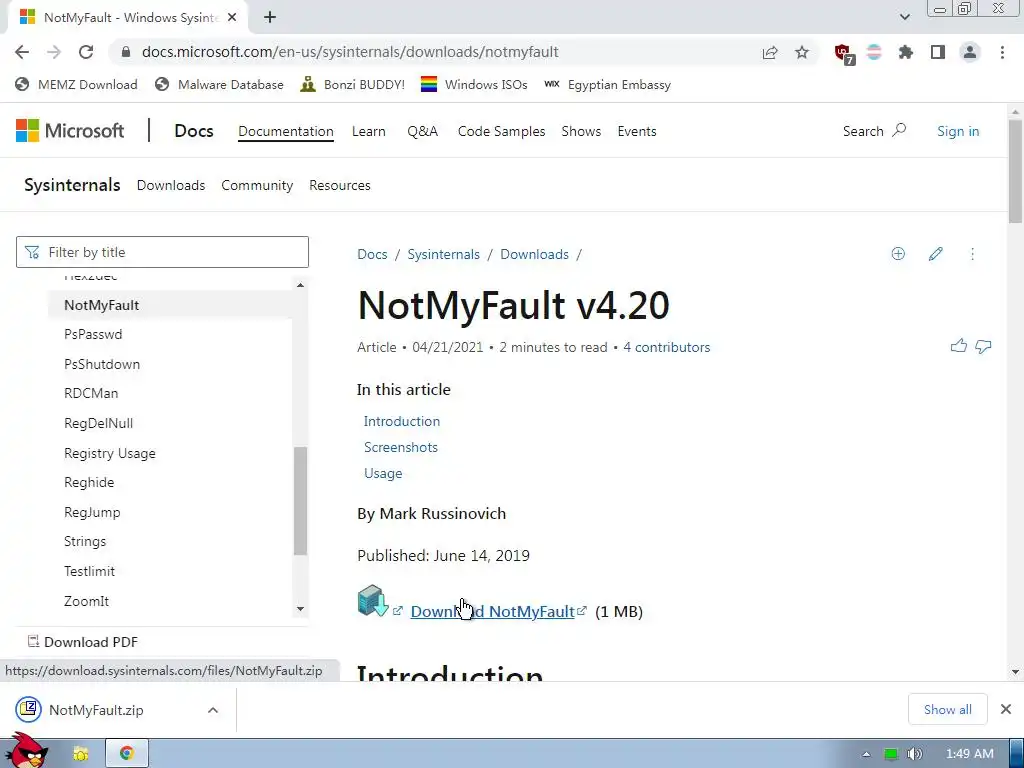Open the Events nav item

click(637, 131)
